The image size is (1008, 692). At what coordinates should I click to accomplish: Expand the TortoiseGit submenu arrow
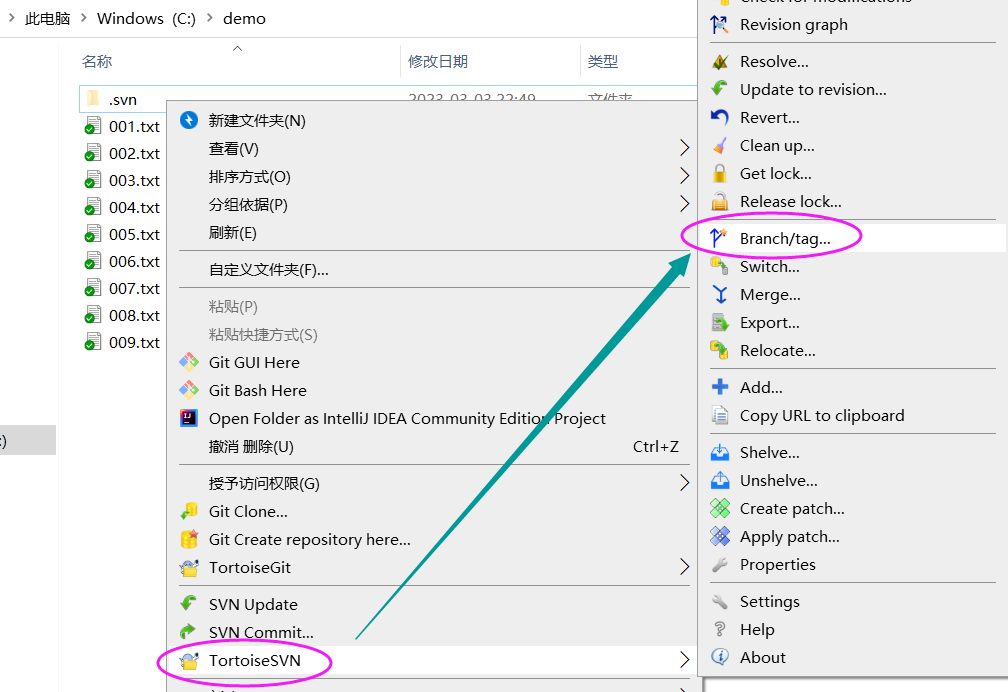point(685,567)
